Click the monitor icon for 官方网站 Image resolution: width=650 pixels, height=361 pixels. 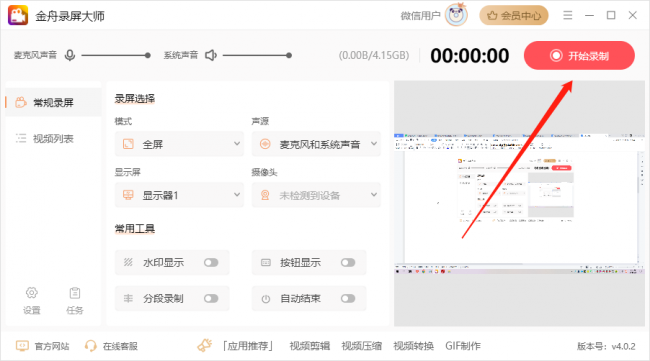coord(22,346)
